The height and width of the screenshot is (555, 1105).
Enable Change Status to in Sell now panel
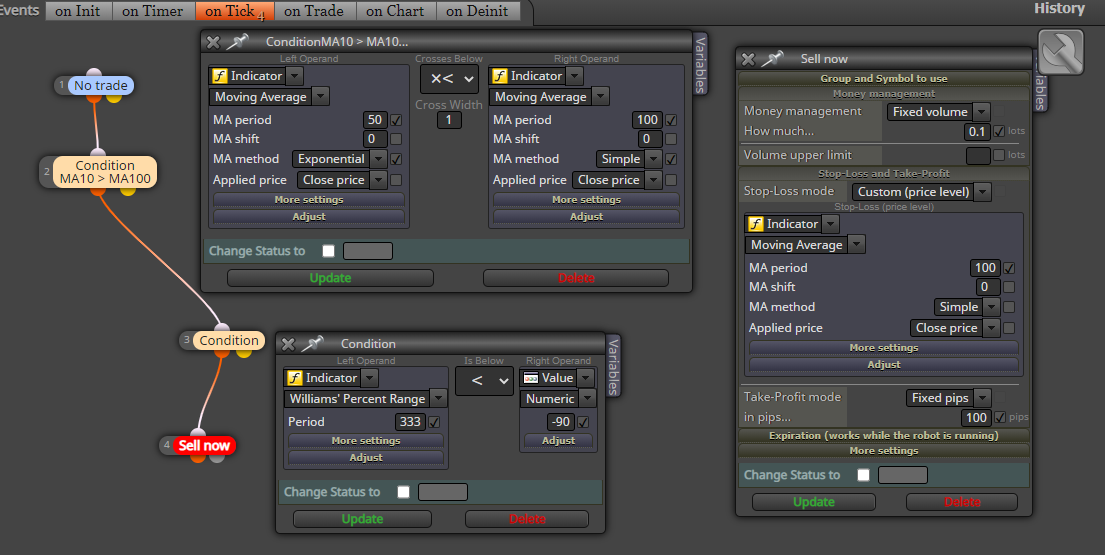[863, 475]
